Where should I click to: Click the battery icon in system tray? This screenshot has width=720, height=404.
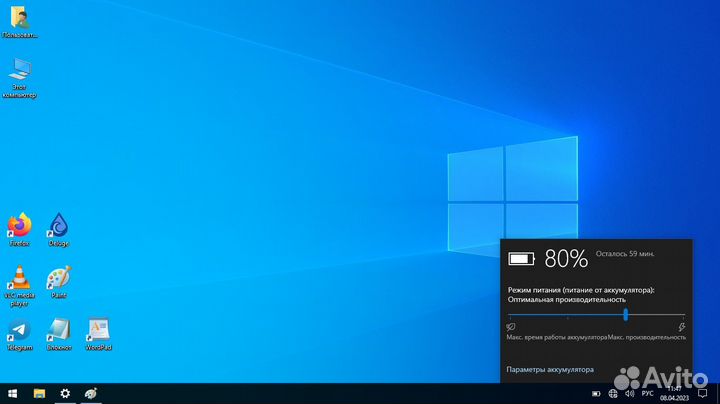(x=596, y=393)
